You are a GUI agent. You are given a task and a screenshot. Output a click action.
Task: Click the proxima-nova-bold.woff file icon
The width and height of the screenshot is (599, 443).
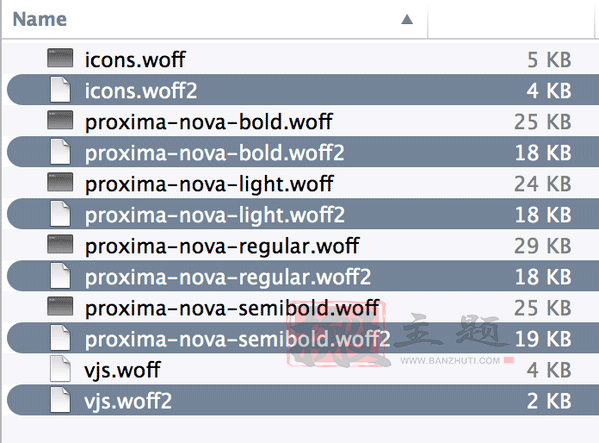click(60, 120)
